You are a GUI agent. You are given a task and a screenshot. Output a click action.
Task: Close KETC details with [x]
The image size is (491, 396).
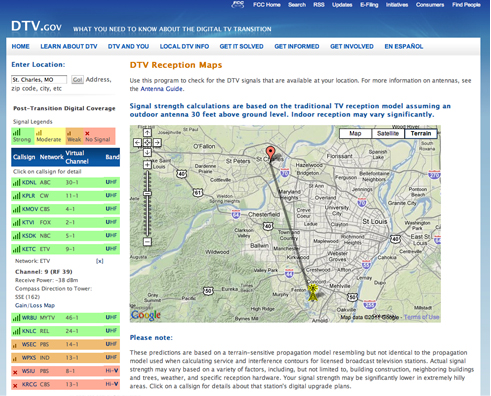coord(99,261)
